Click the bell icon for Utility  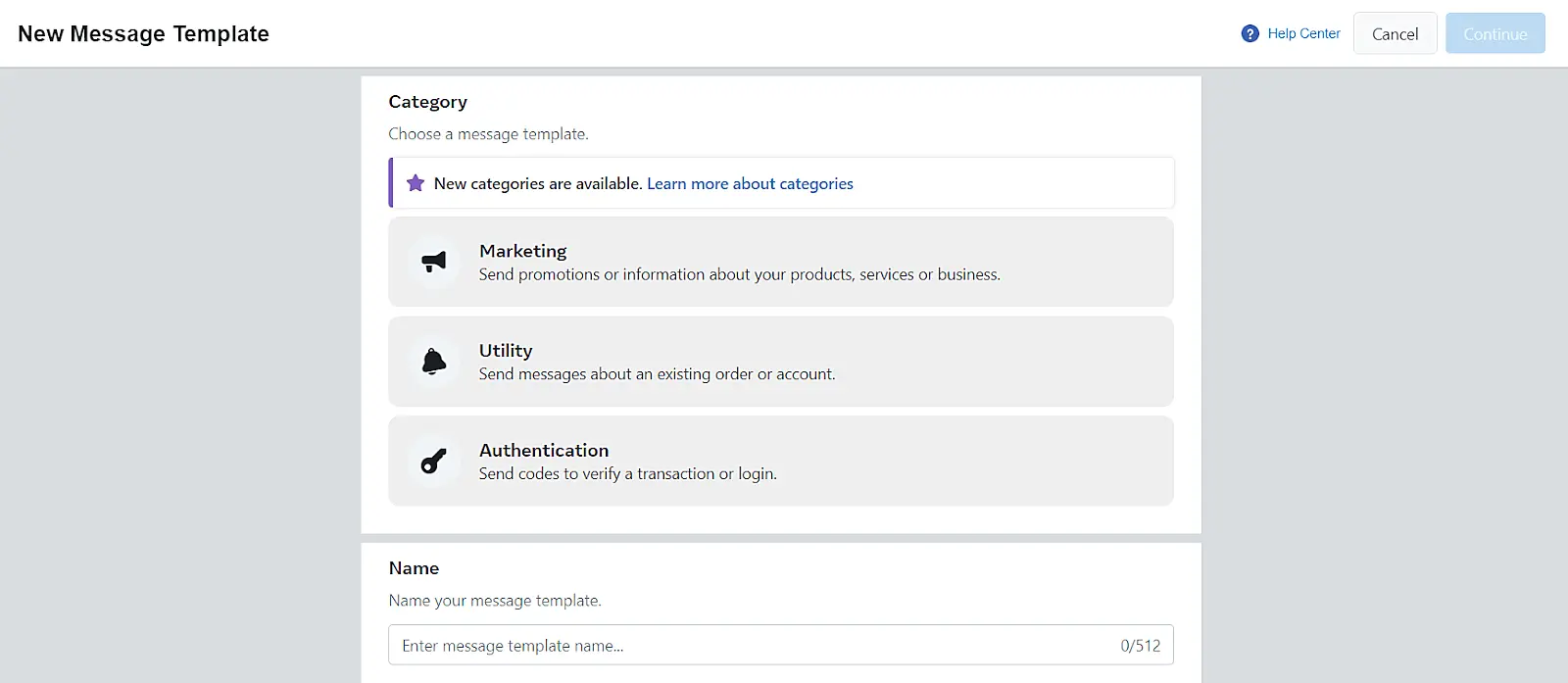coord(433,362)
